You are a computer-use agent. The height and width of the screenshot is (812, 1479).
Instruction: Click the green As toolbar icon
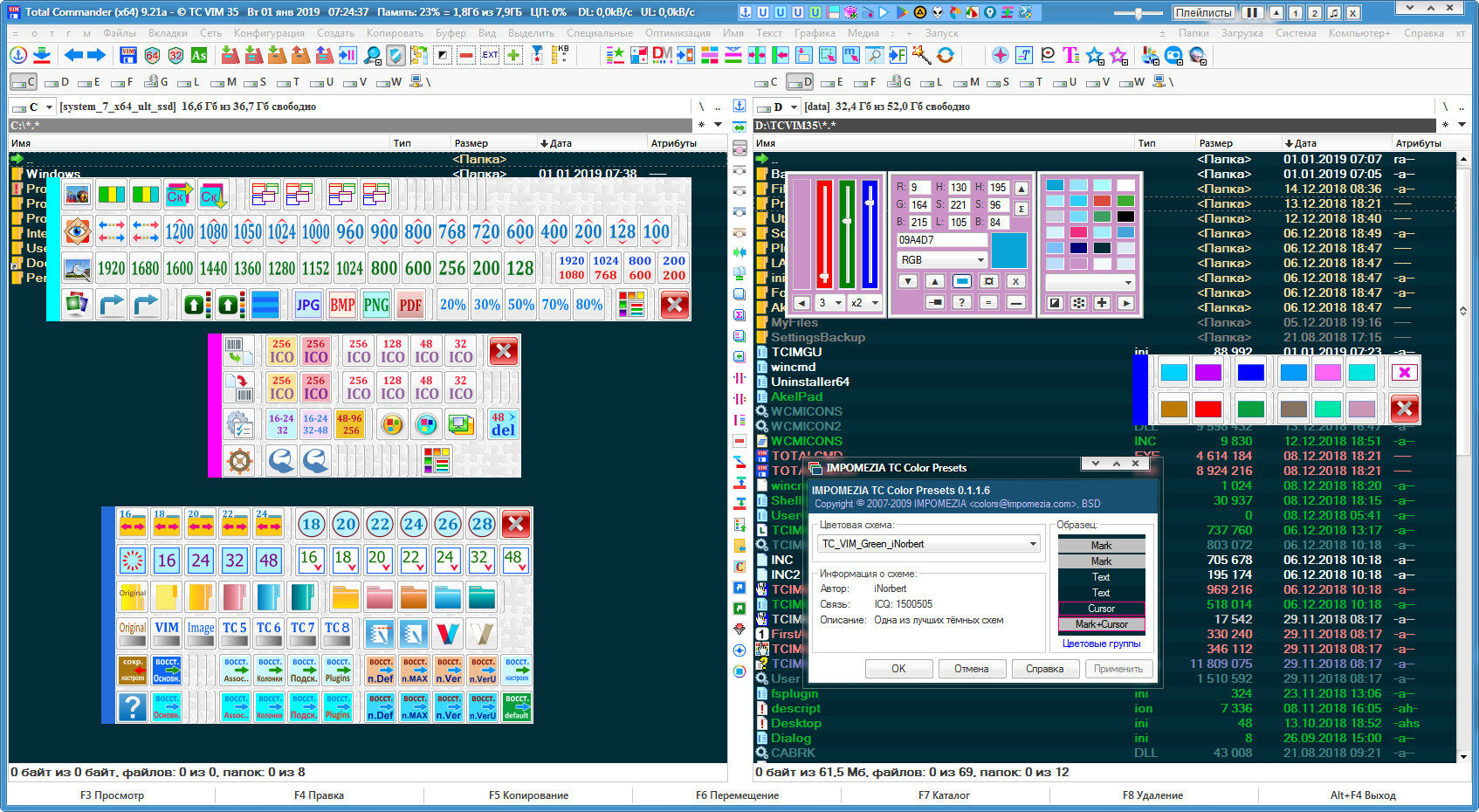(199, 55)
